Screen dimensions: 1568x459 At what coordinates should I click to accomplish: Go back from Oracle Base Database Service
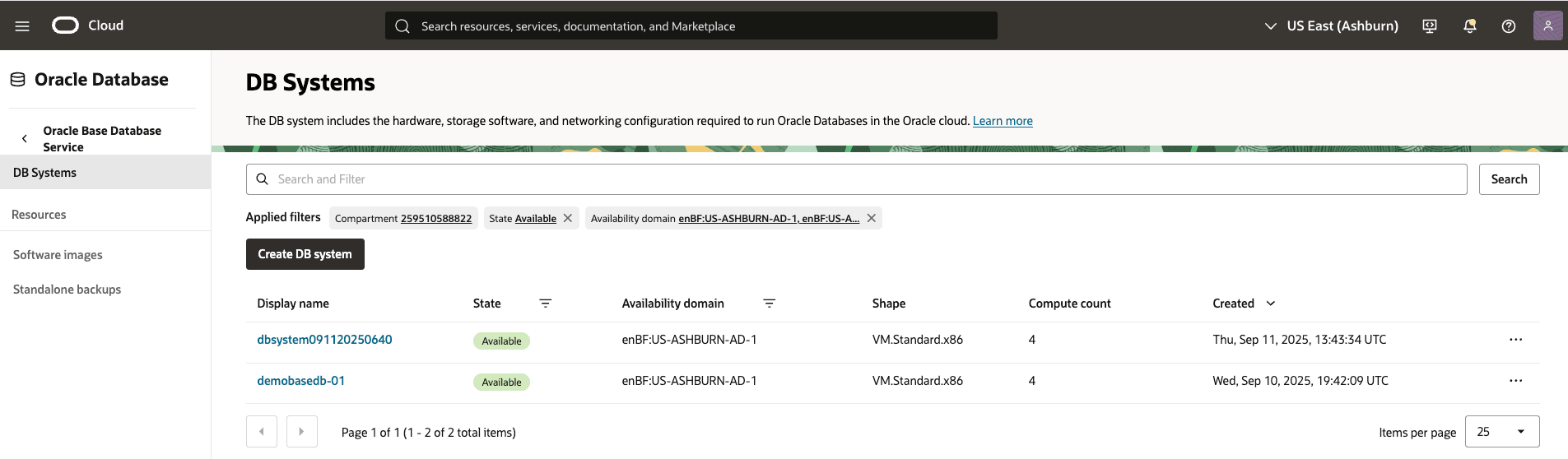[x=25, y=139]
